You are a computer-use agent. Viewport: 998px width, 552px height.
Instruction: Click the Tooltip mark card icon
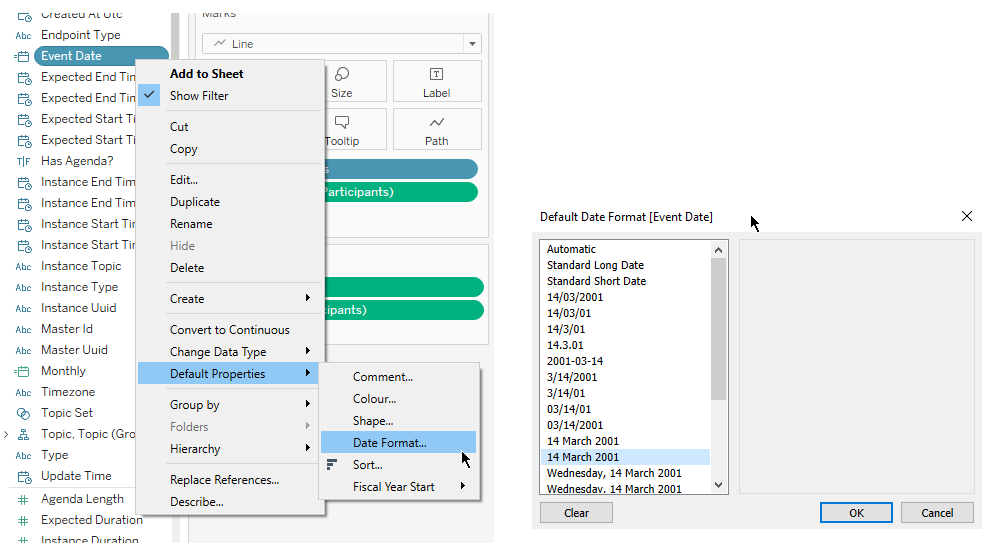342,122
